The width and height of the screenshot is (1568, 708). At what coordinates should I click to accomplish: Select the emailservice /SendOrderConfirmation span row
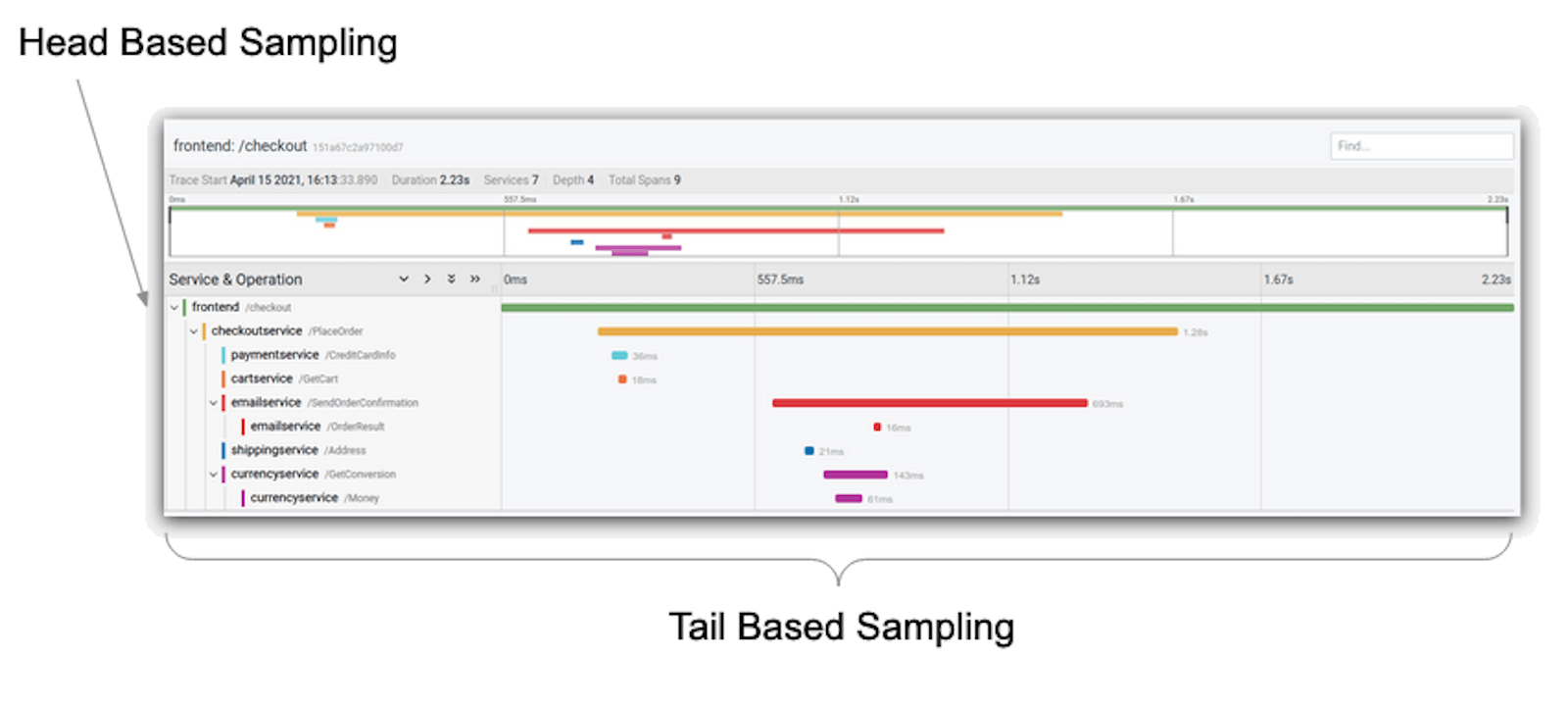coord(841,403)
